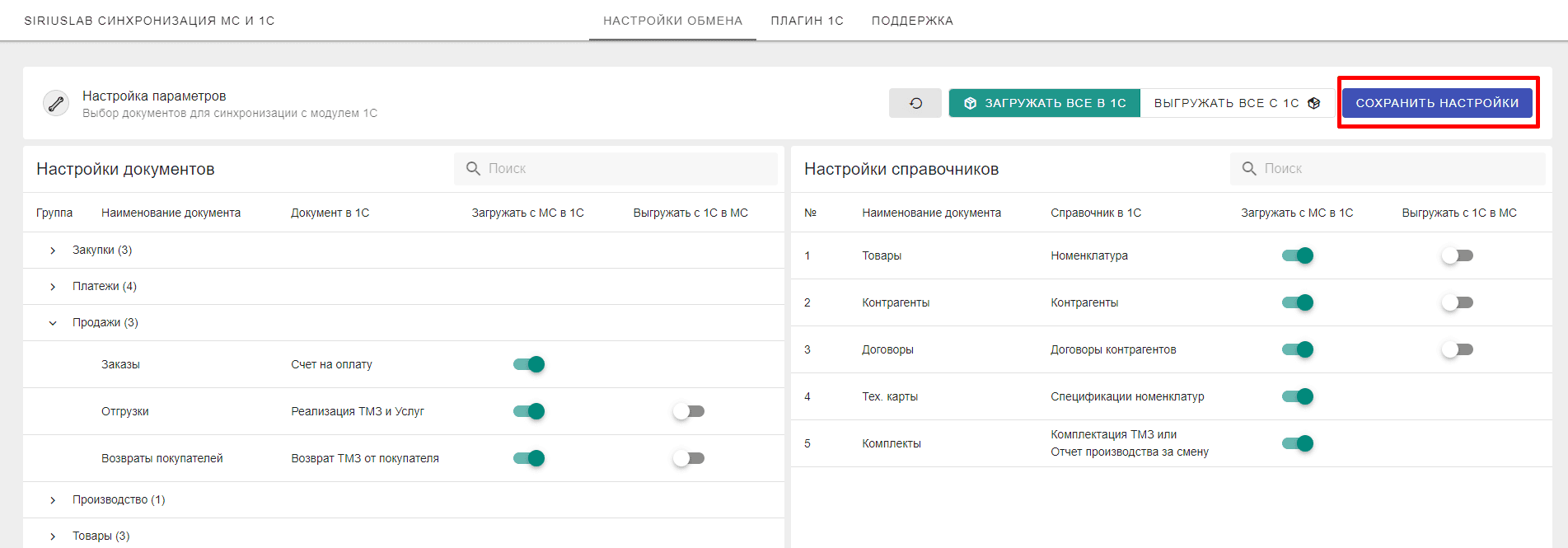1568x548 pixels.
Task: Click the search magnifier in reference settings
Action: click(1249, 168)
